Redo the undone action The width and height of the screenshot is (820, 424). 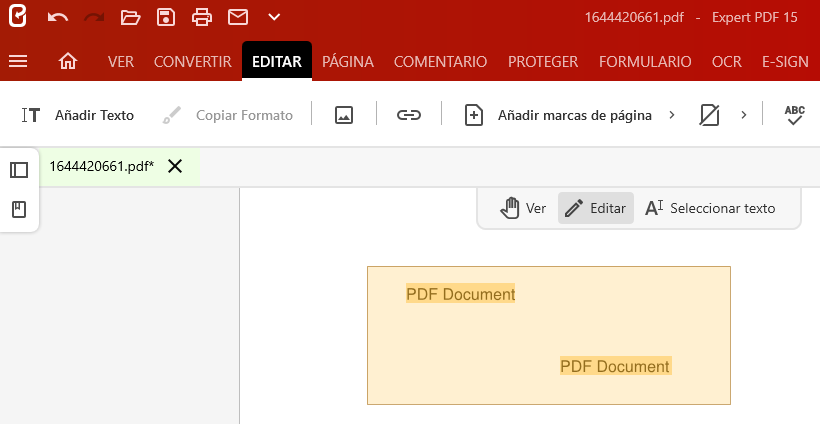pos(94,17)
